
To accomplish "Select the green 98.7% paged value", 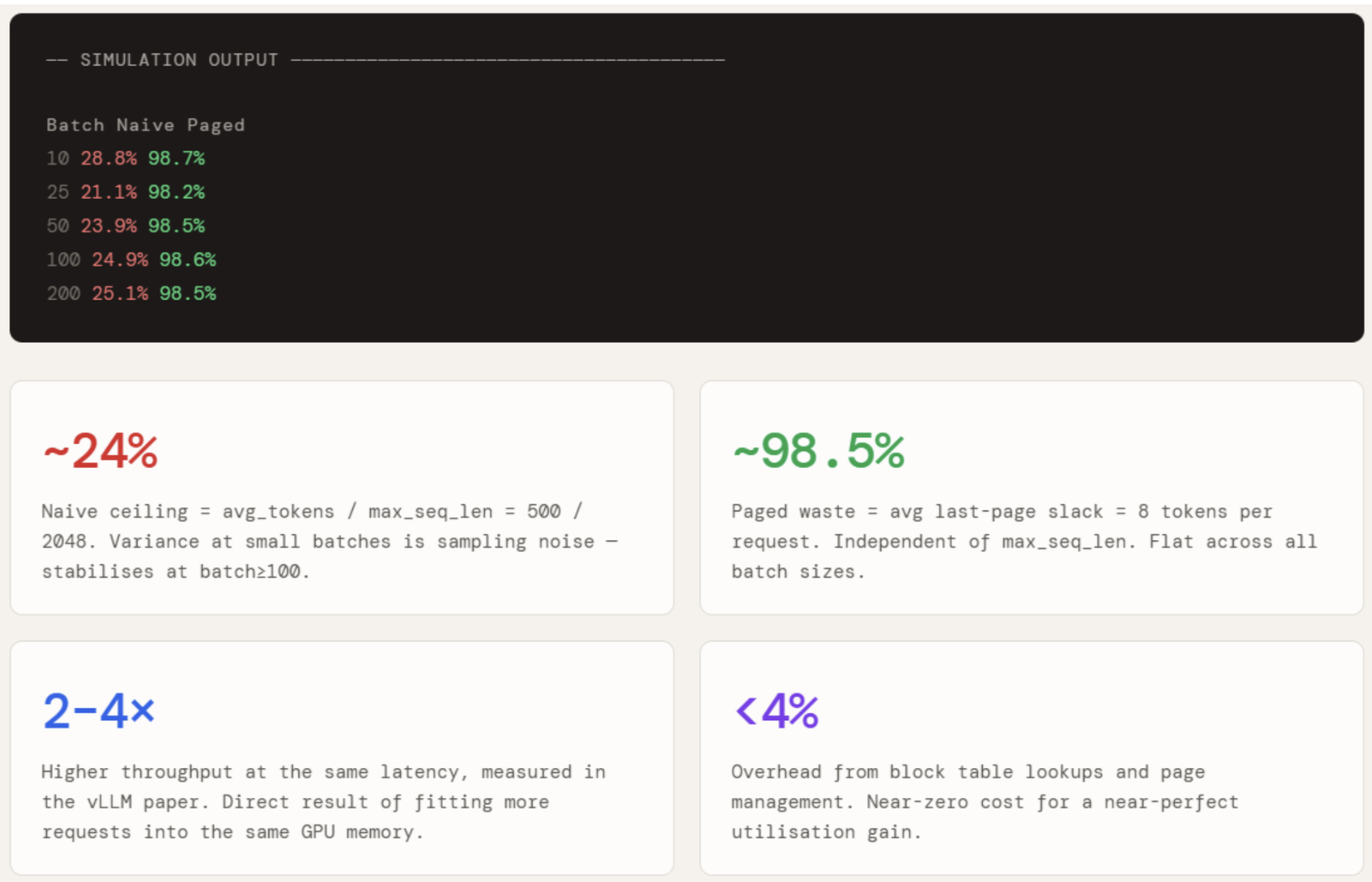I will tap(176, 158).
